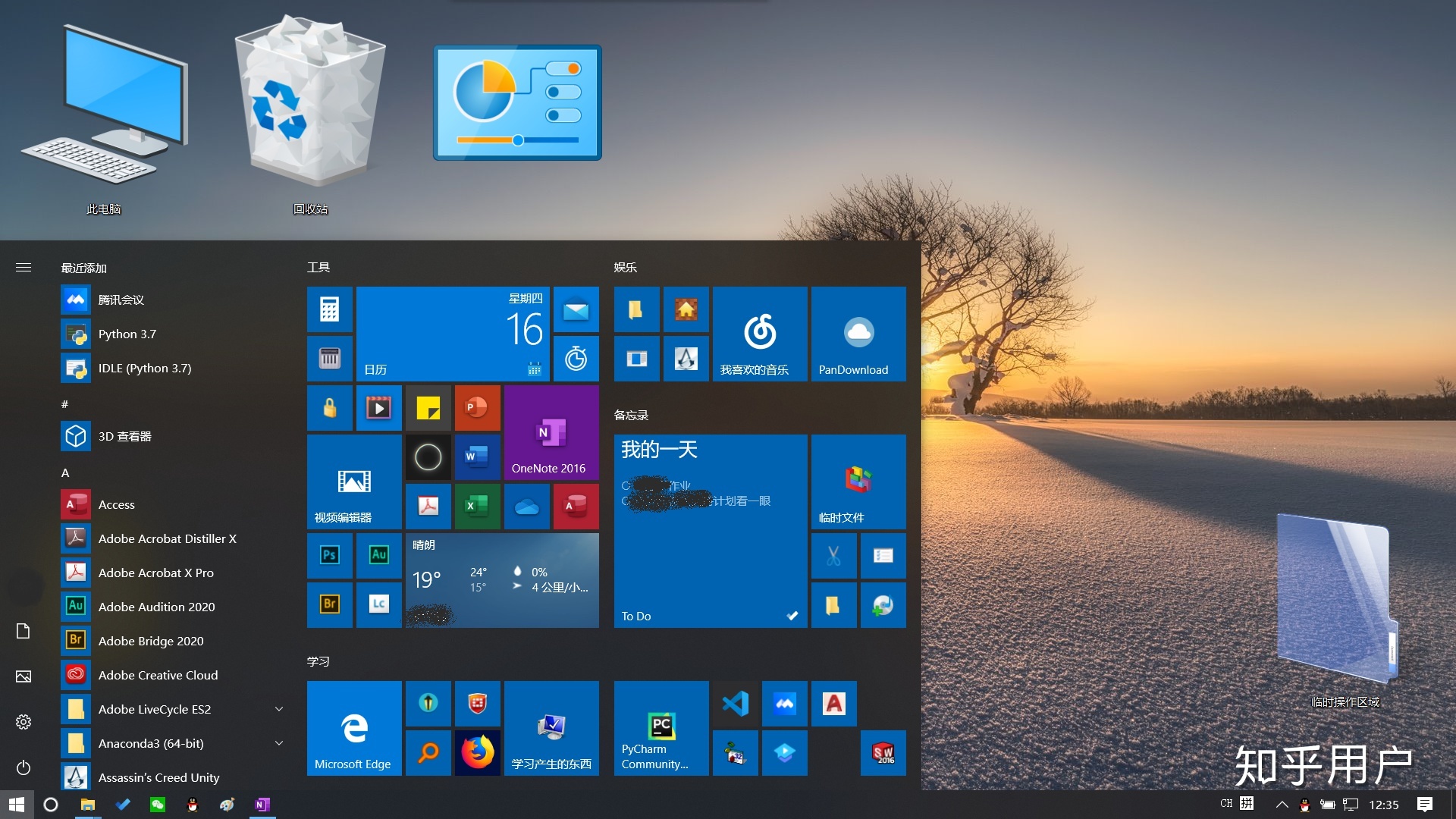Open 腾讯会议 from the recently added list
1456x819 pixels.
[x=174, y=300]
